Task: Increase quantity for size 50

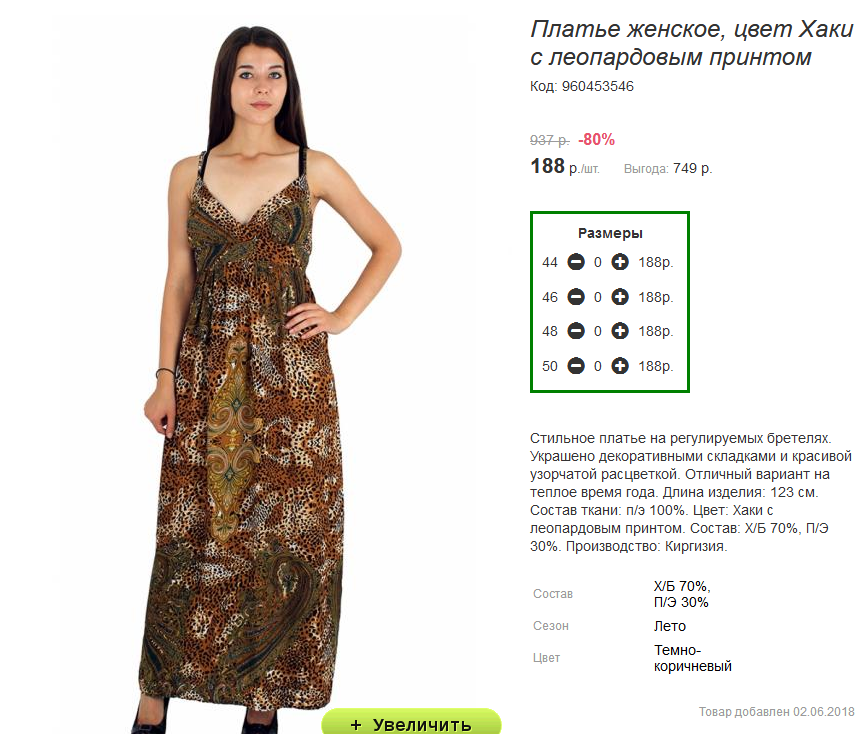Action: pyautogui.click(x=620, y=366)
